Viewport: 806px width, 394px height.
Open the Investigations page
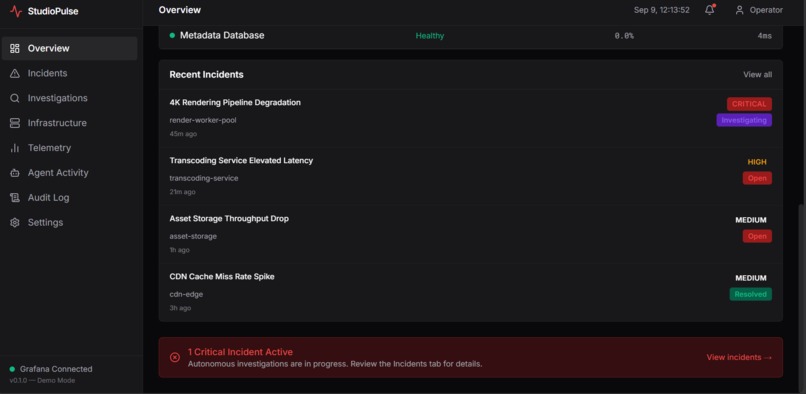pos(69,98)
